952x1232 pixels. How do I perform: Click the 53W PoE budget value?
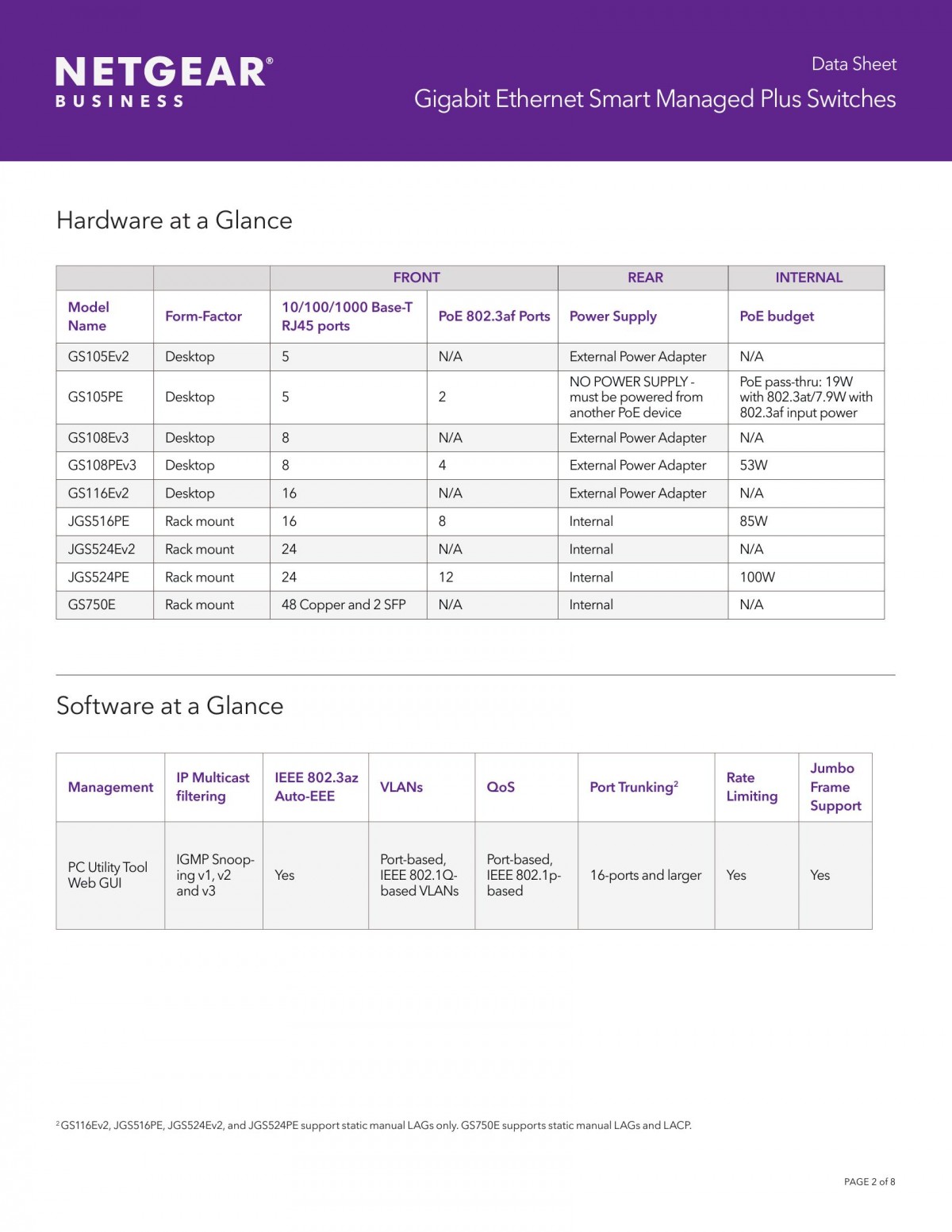pyautogui.click(x=754, y=465)
